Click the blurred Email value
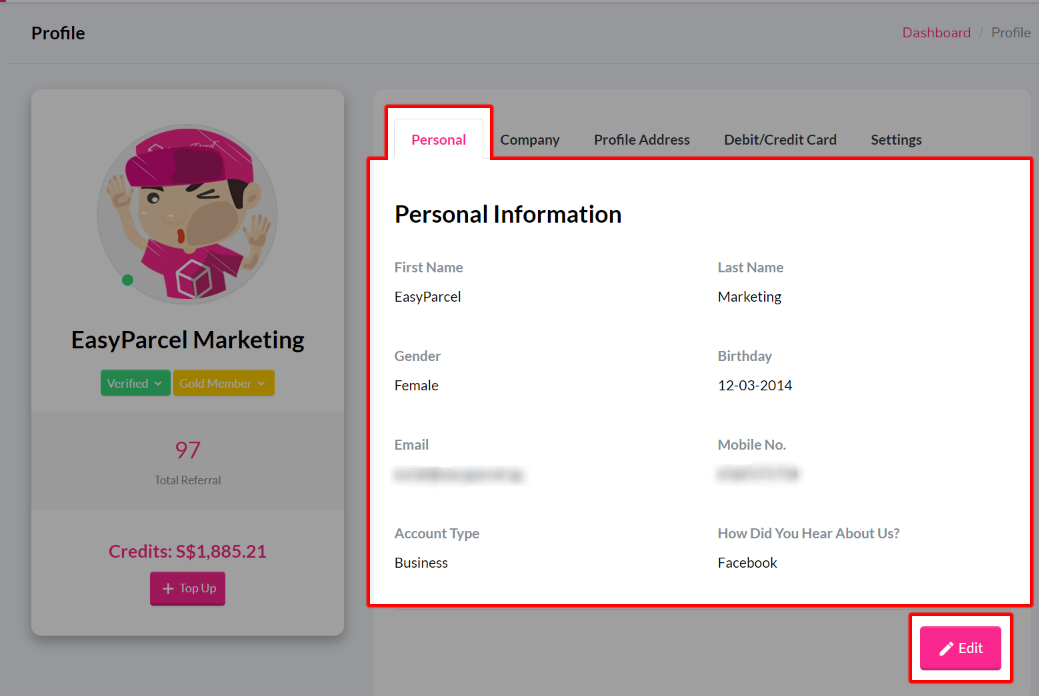This screenshot has width=1039, height=696. [x=458, y=474]
